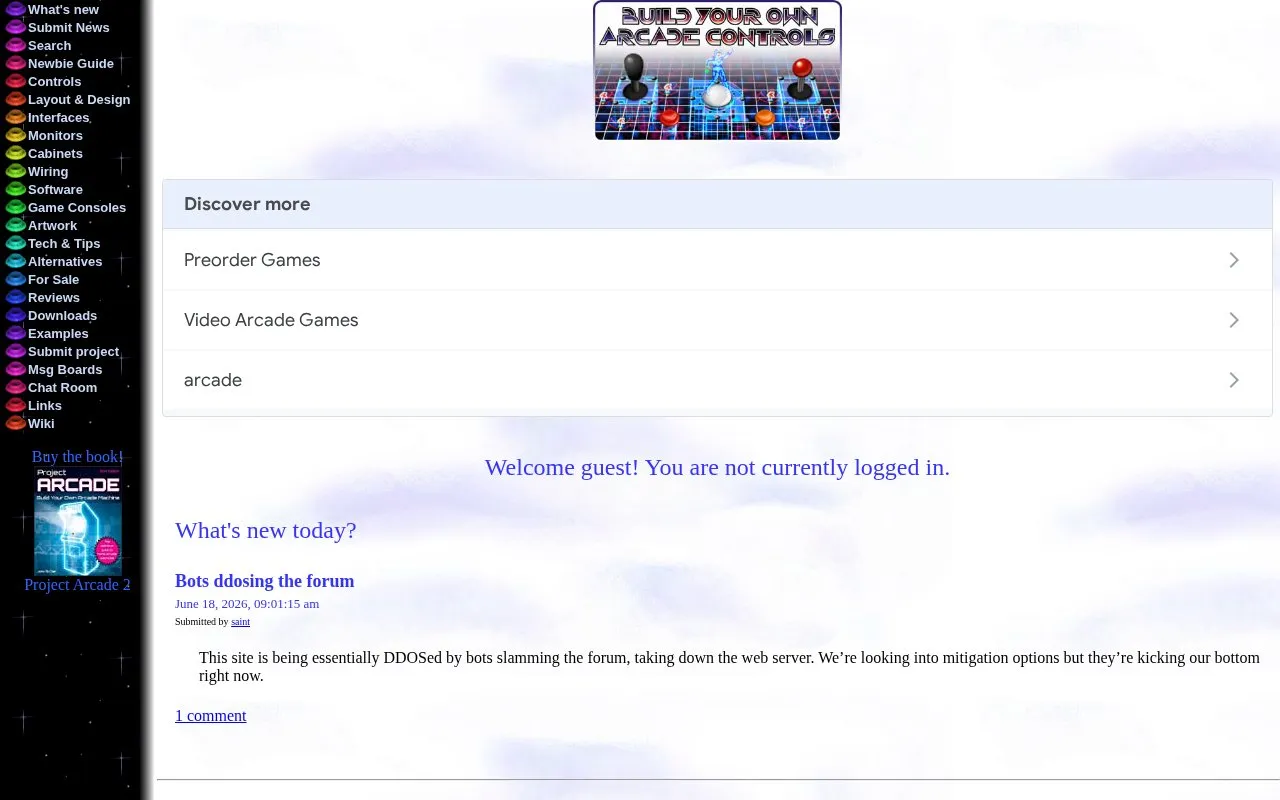The width and height of the screenshot is (1280, 800).
Task: Select Submit project in the sidebar
Action: tap(73, 351)
